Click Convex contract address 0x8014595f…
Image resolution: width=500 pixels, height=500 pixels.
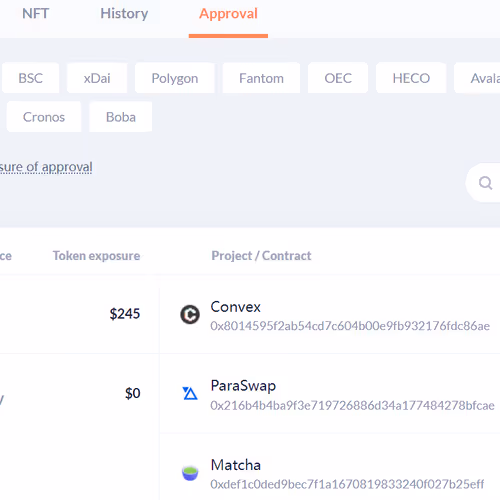pos(350,326)
